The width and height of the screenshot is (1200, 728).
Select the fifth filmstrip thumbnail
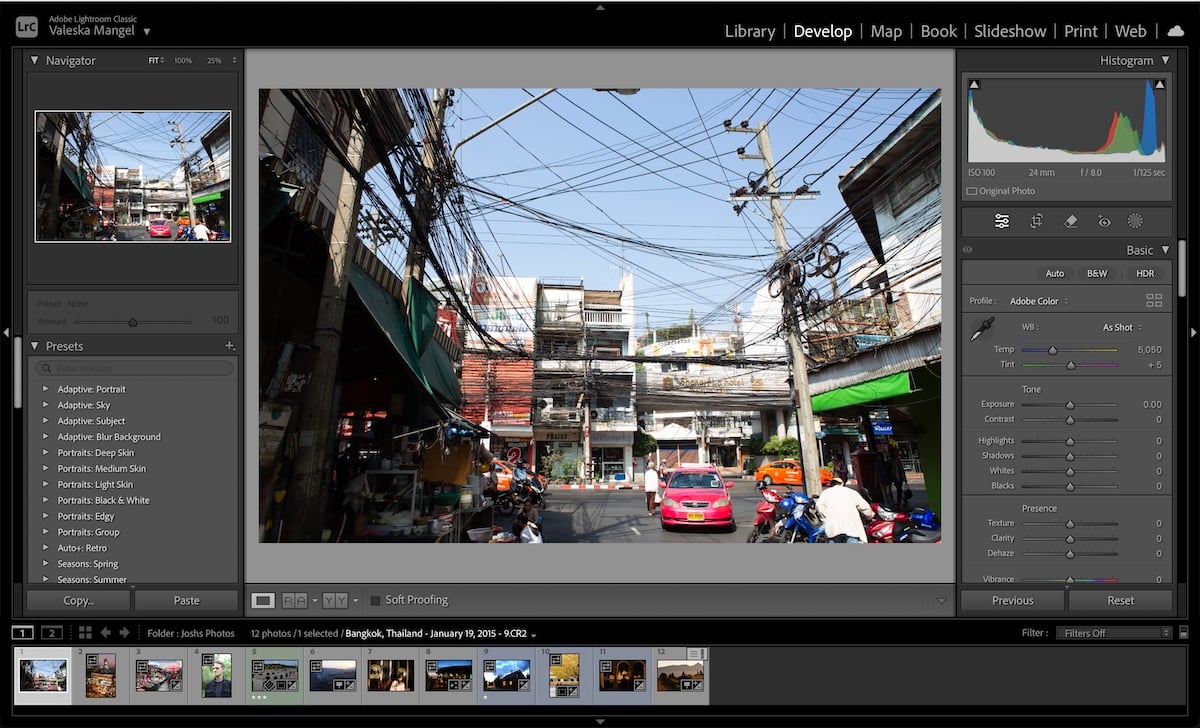(x=274, y=676)
